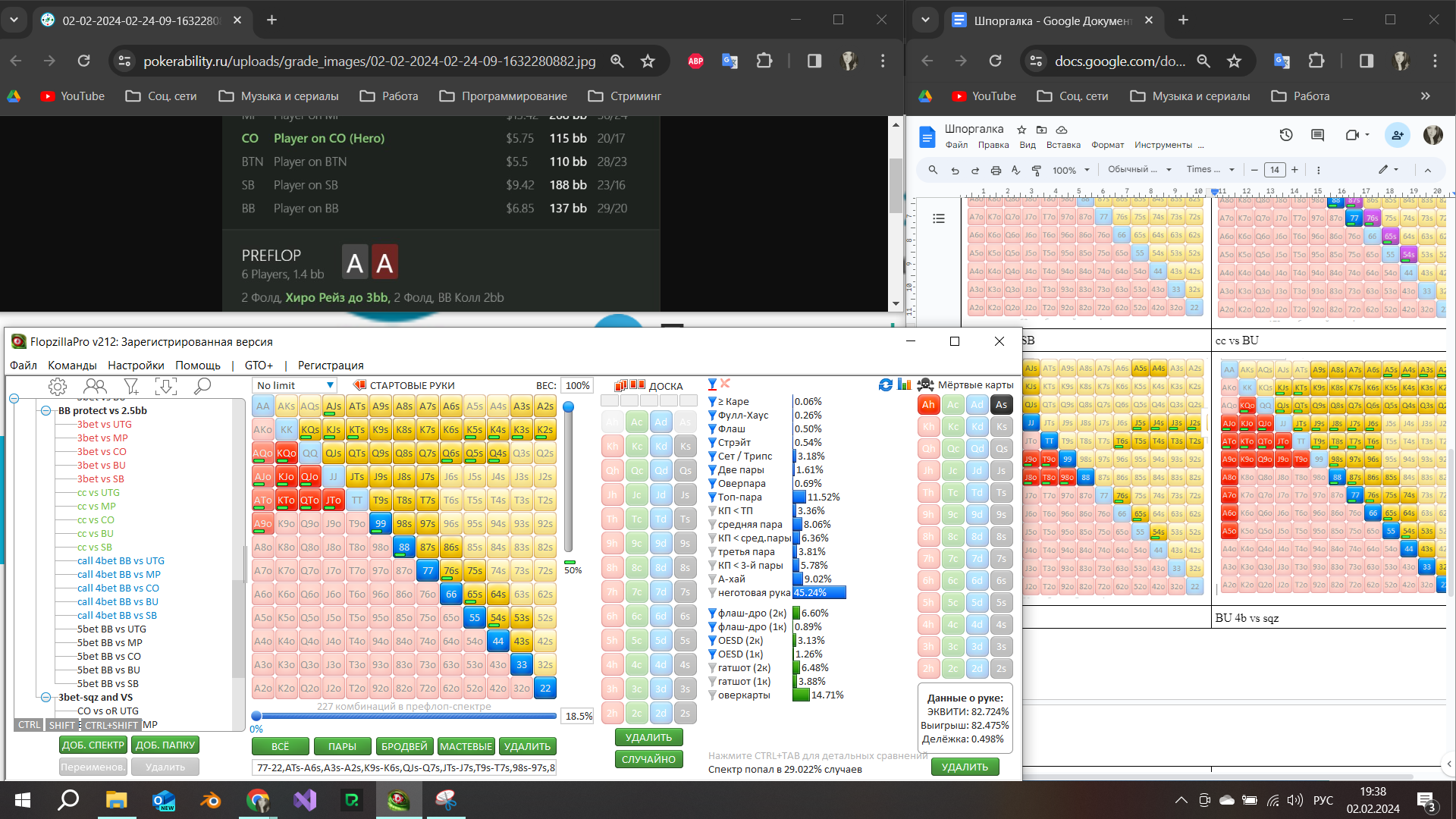Viewport: 1456px width, 819px height.
Task: Open the Вставка menu in Google Docs
Action: [x=1063, y=145]
